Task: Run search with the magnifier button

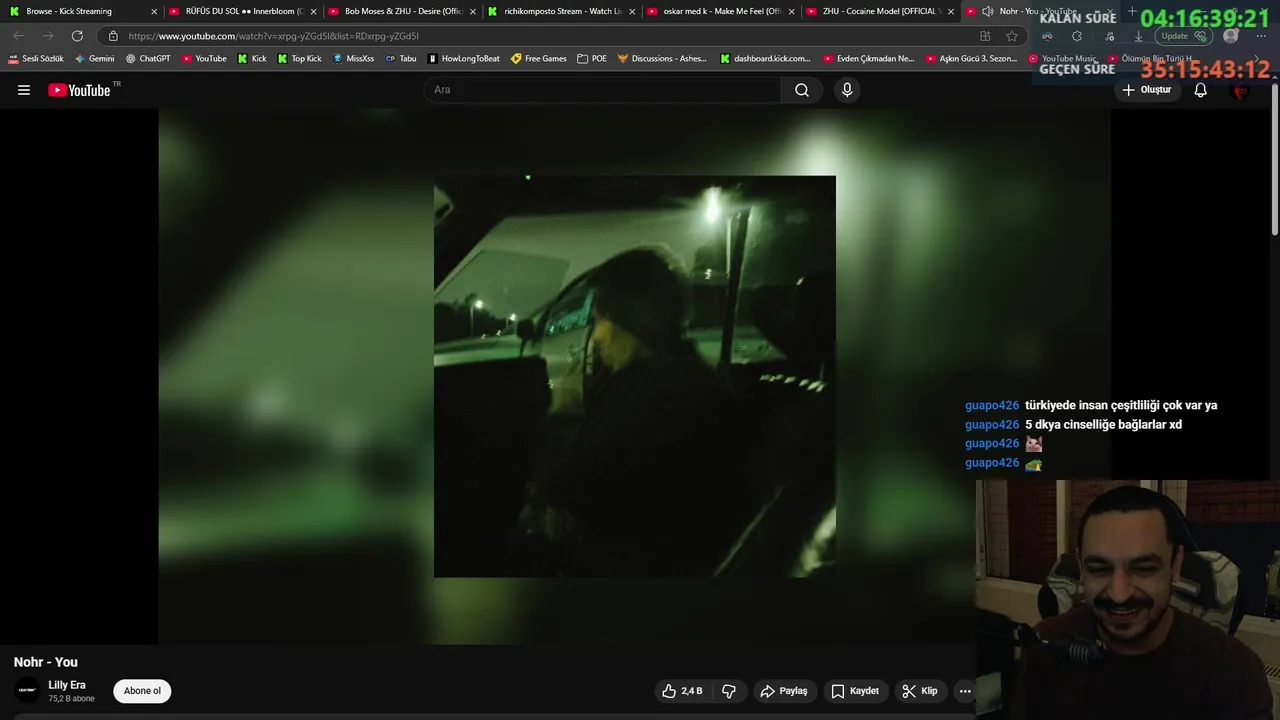Action: pos(802,90)
